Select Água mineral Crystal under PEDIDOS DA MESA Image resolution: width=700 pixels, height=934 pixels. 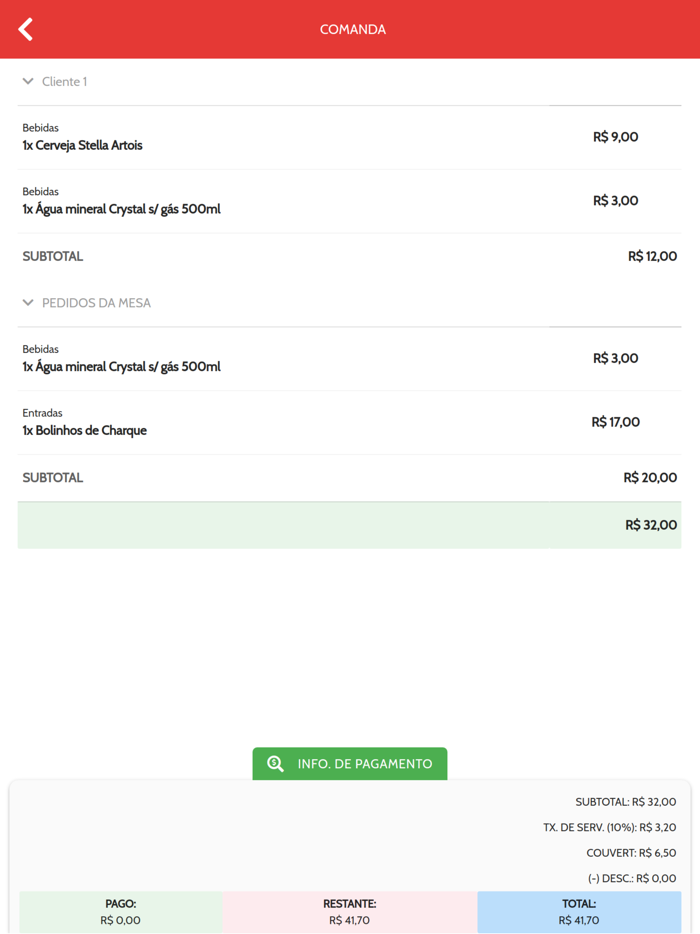click(x=121, y=367)
